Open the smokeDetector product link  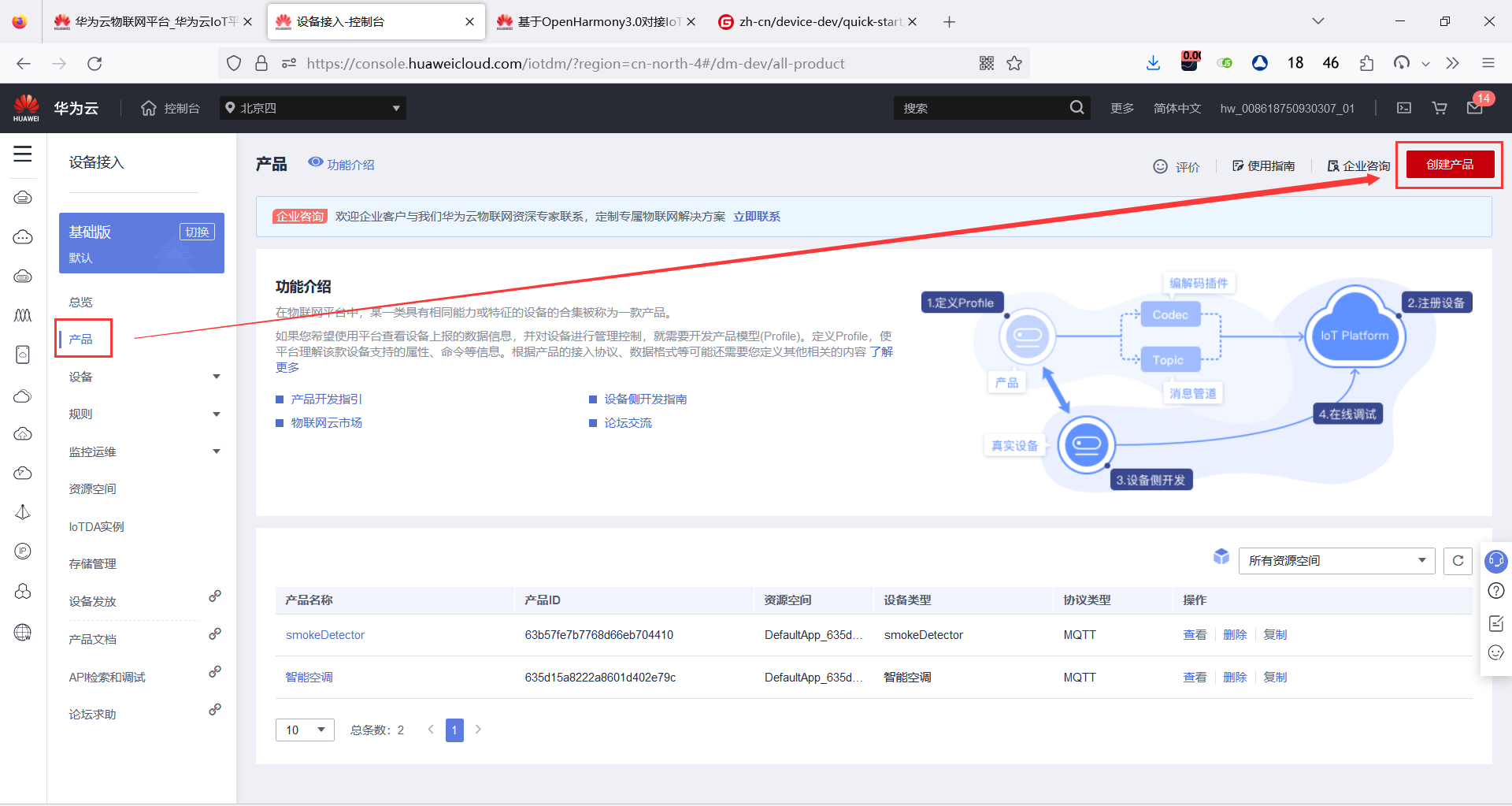(325, 635)
